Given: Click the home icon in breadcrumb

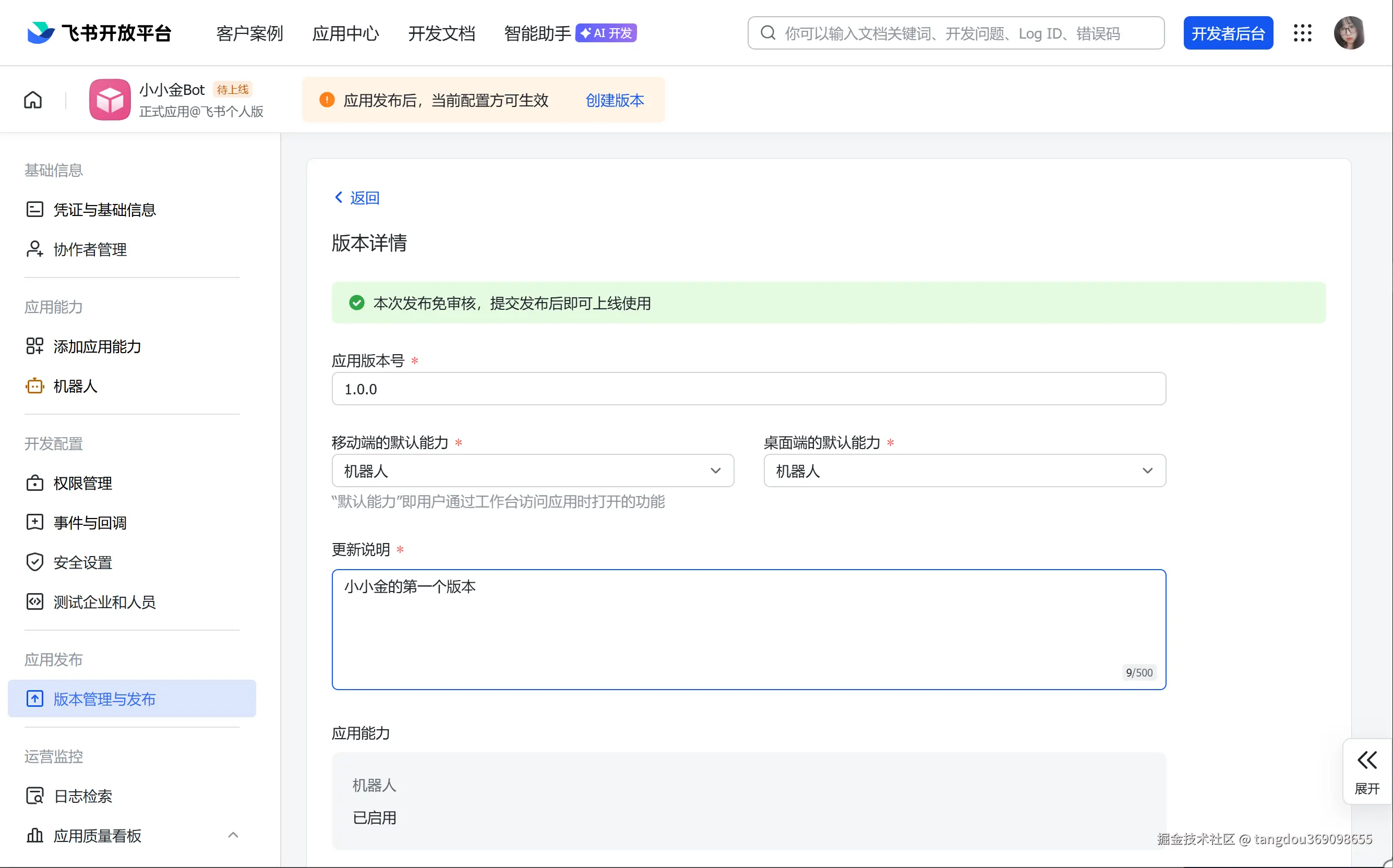Looking at the screenshot, I should 33,100.
